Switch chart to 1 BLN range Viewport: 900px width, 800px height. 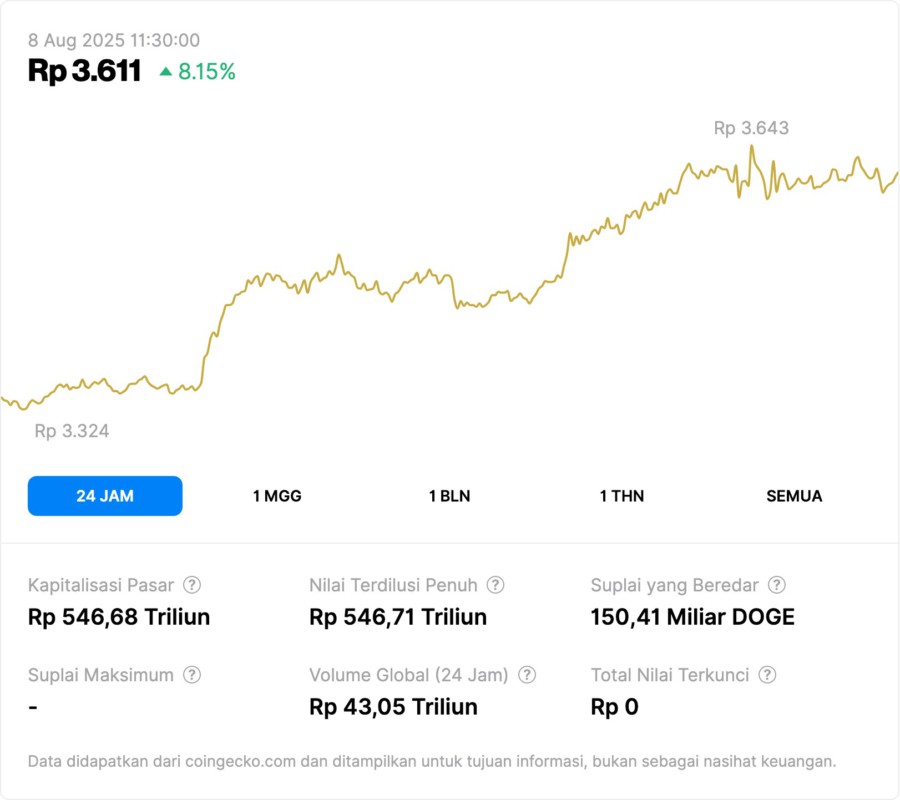pyautogui.click(x=449, y=496)
